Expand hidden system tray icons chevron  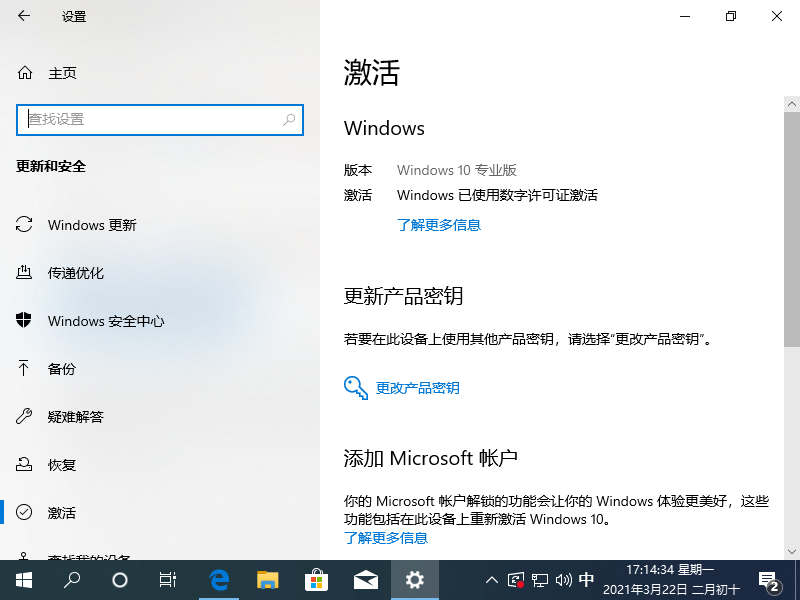pos(491,580)
